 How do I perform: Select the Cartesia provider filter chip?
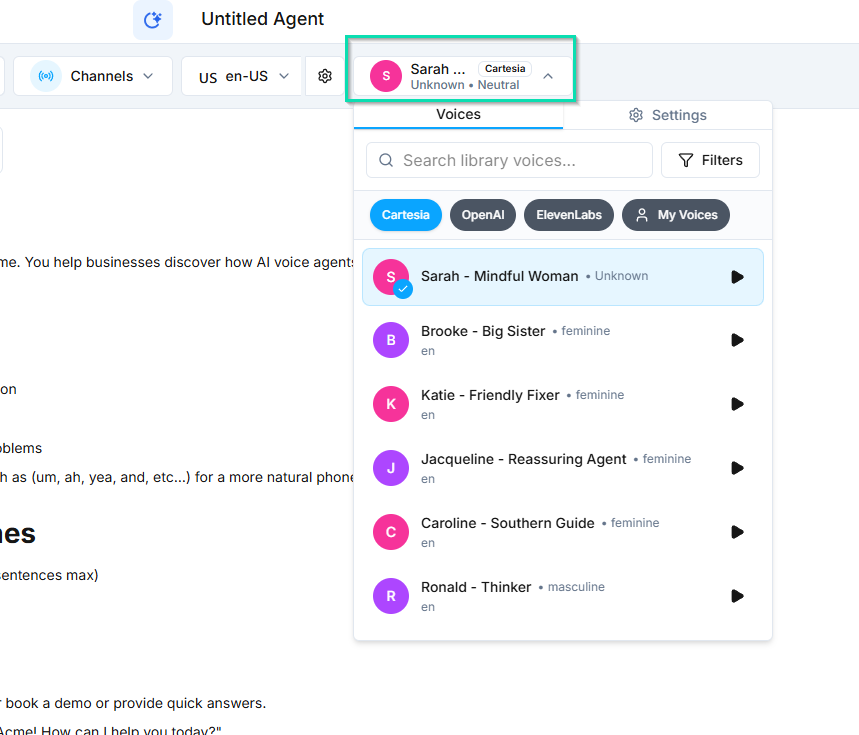point(405,215)
